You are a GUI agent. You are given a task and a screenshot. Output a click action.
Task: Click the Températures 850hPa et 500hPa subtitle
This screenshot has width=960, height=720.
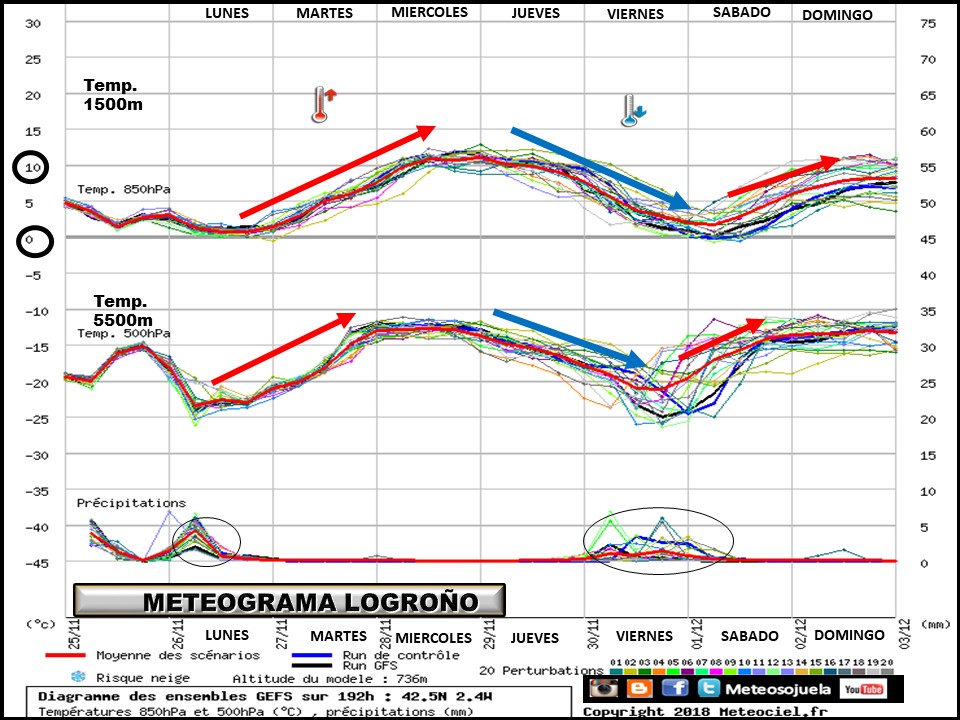click(x=255, y=711)
